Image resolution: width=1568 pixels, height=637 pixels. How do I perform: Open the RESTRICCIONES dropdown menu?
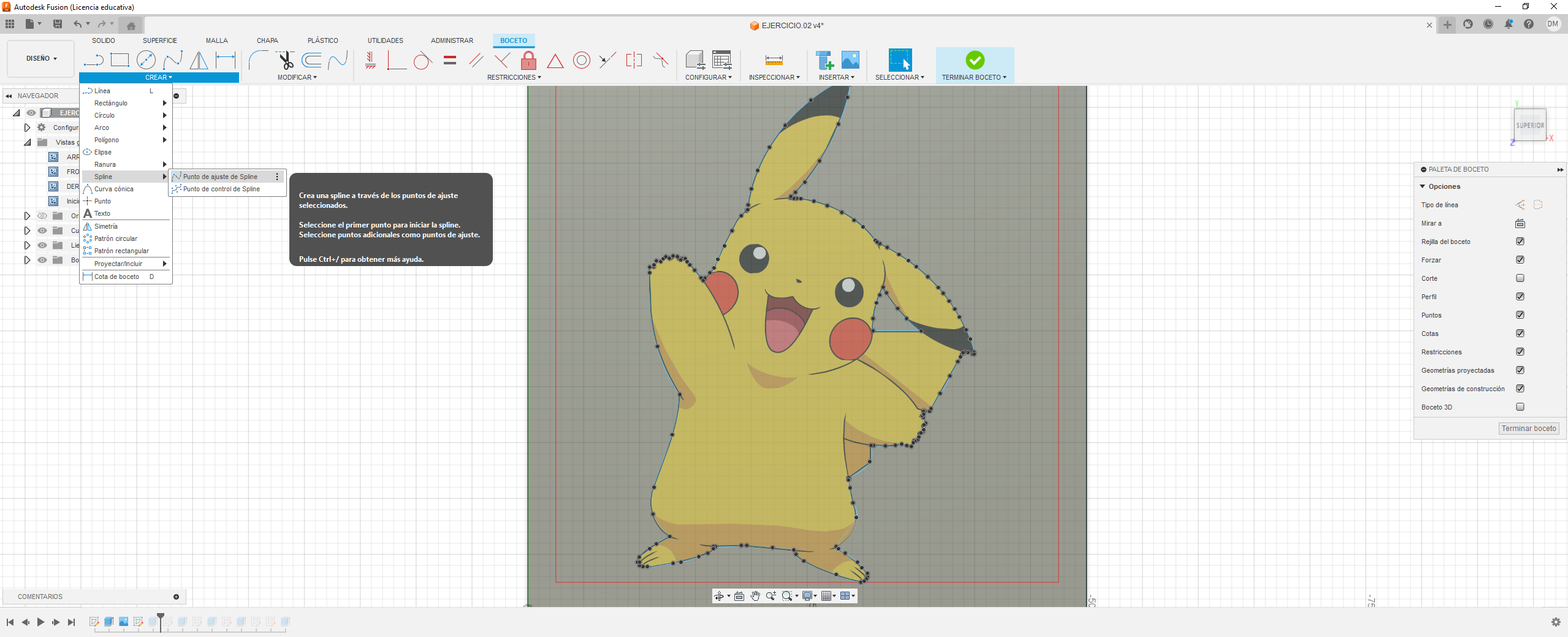coord(514,77)
